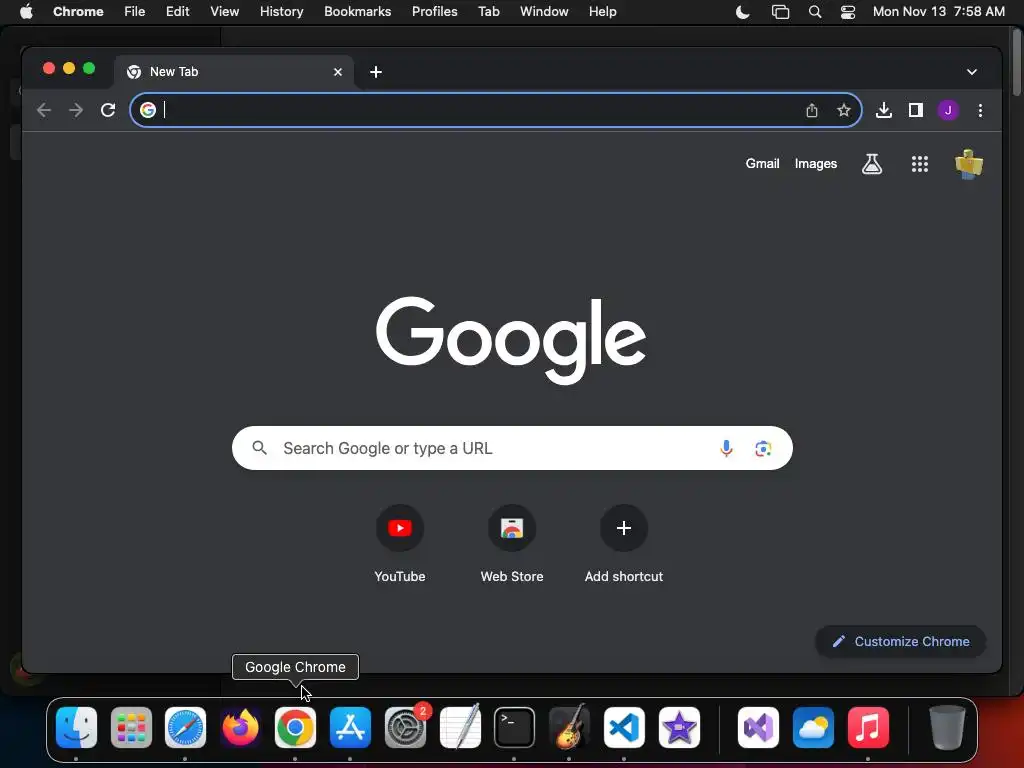Open the Images link

click(x=816, y=164)
